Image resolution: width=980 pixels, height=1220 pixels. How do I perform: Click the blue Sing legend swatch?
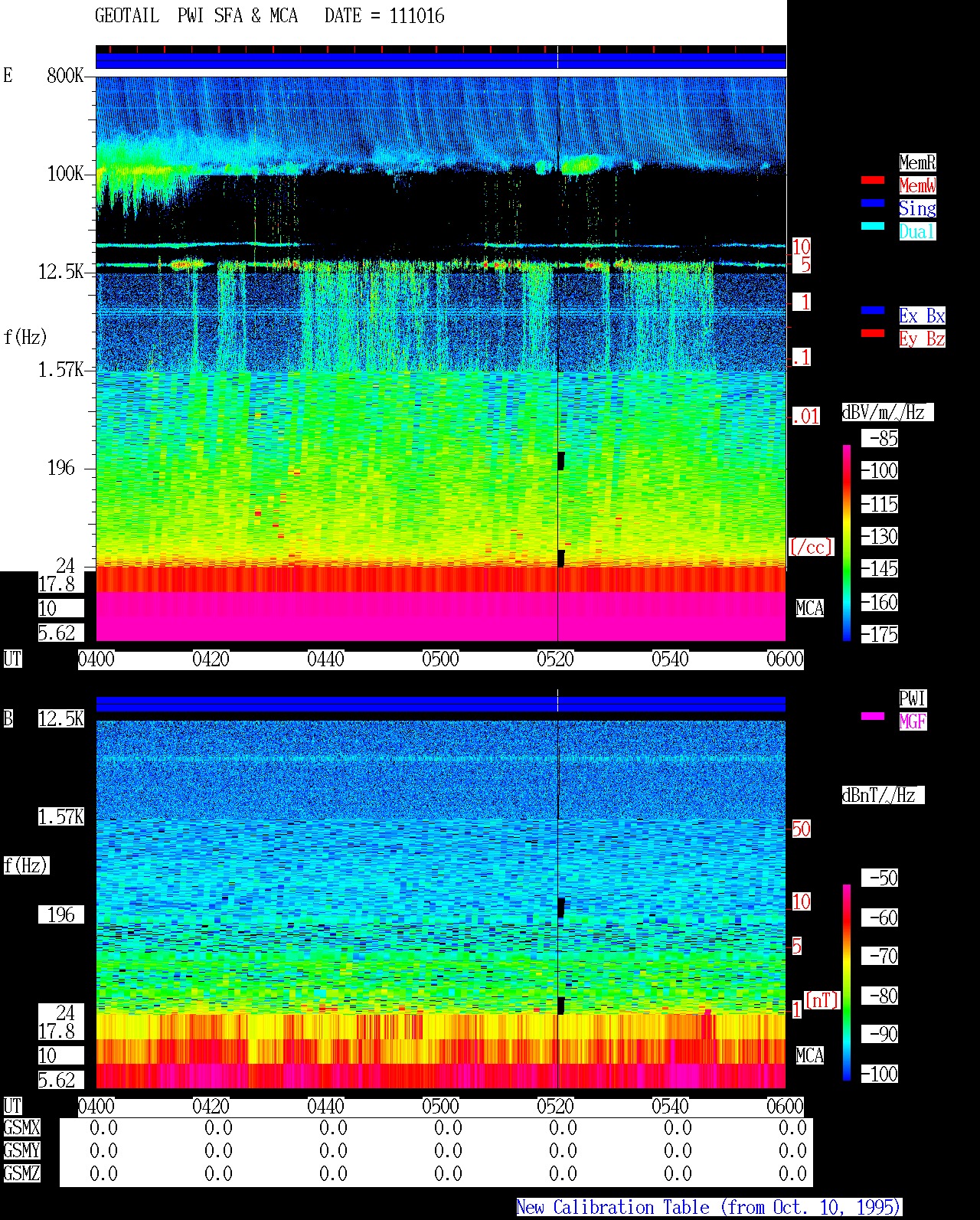click(x=873, y=203)
